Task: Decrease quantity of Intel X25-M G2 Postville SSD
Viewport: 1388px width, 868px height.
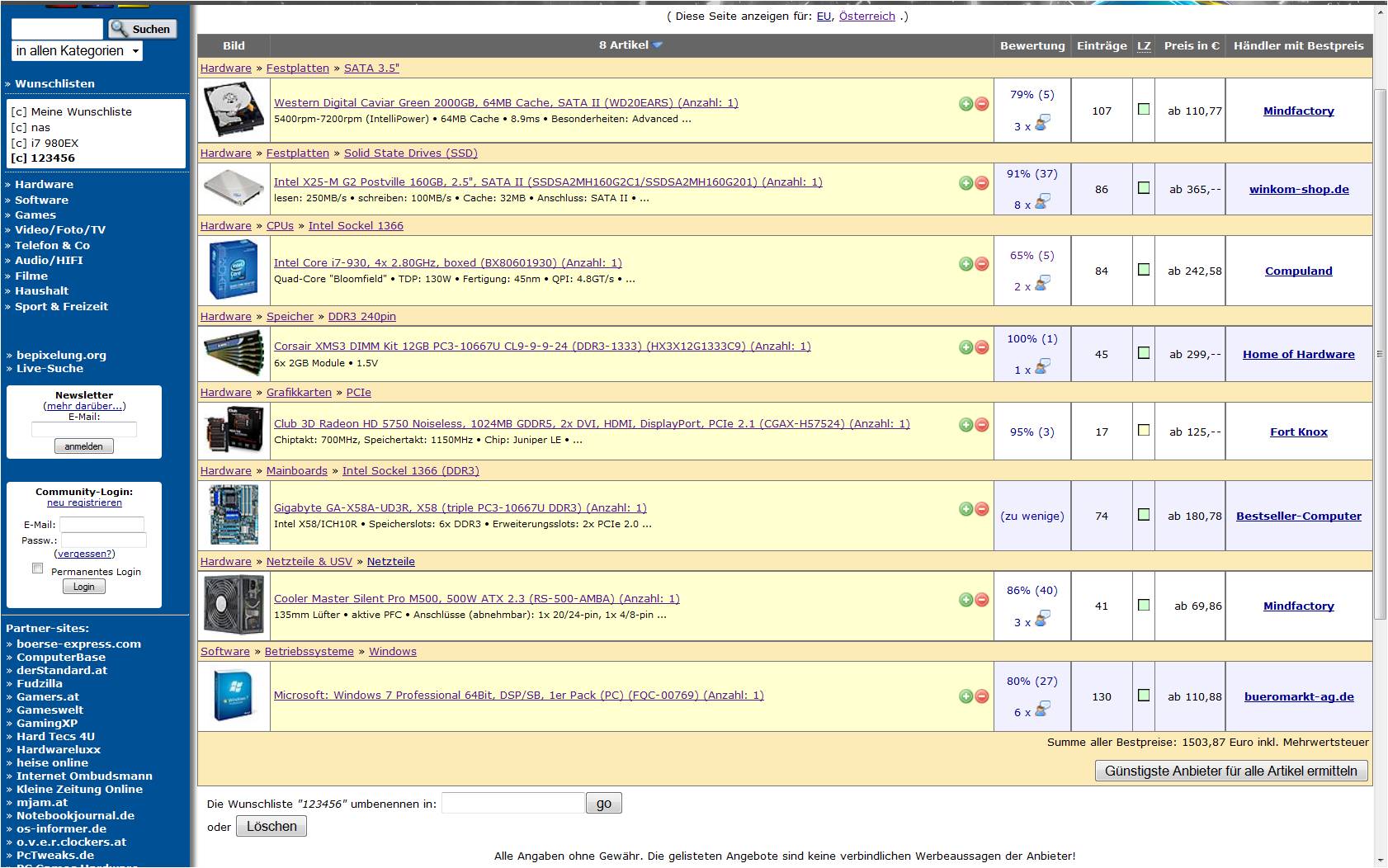Action: tap(981, 183)
